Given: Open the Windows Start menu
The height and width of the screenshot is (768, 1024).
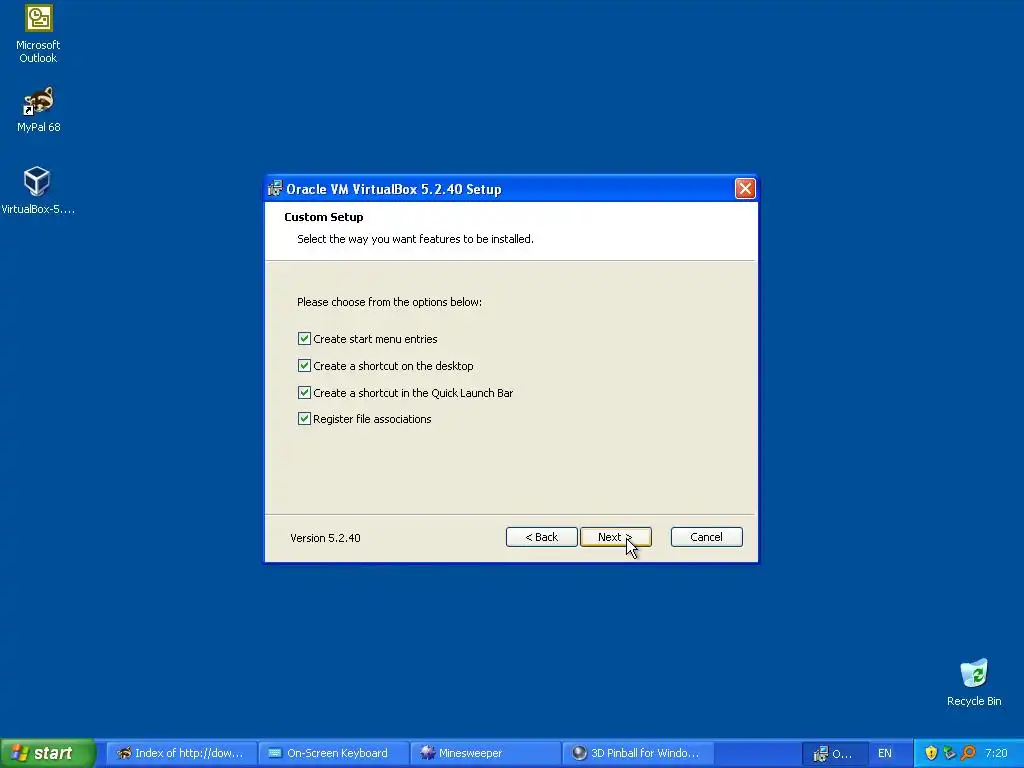Looking at the screenshot, I should click(48, 753).
